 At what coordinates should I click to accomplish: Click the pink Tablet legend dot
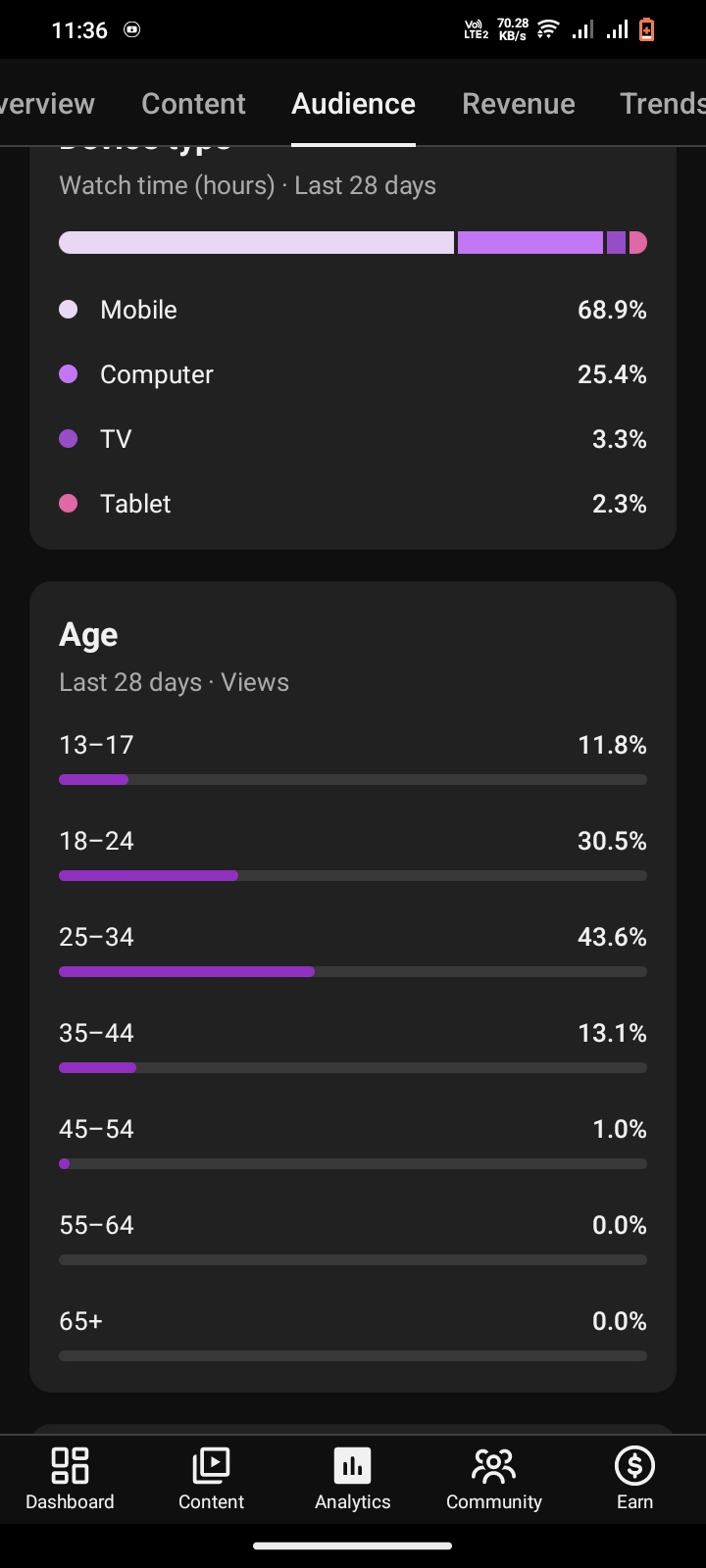(x=69, y=504)
